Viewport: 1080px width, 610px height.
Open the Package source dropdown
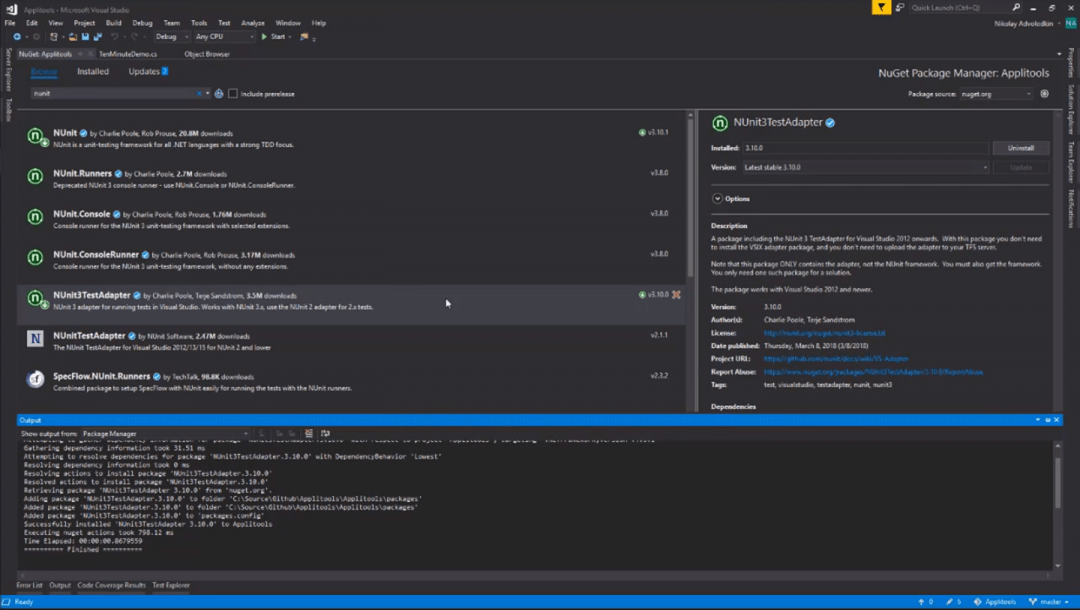[x=996, y=93]
